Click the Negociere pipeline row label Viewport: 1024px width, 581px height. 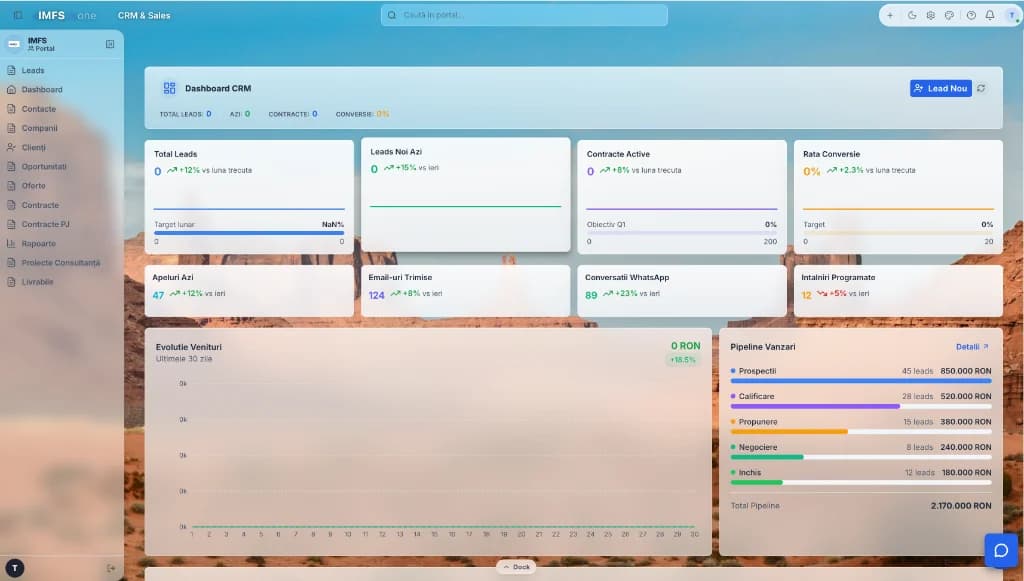coord(758,447)
